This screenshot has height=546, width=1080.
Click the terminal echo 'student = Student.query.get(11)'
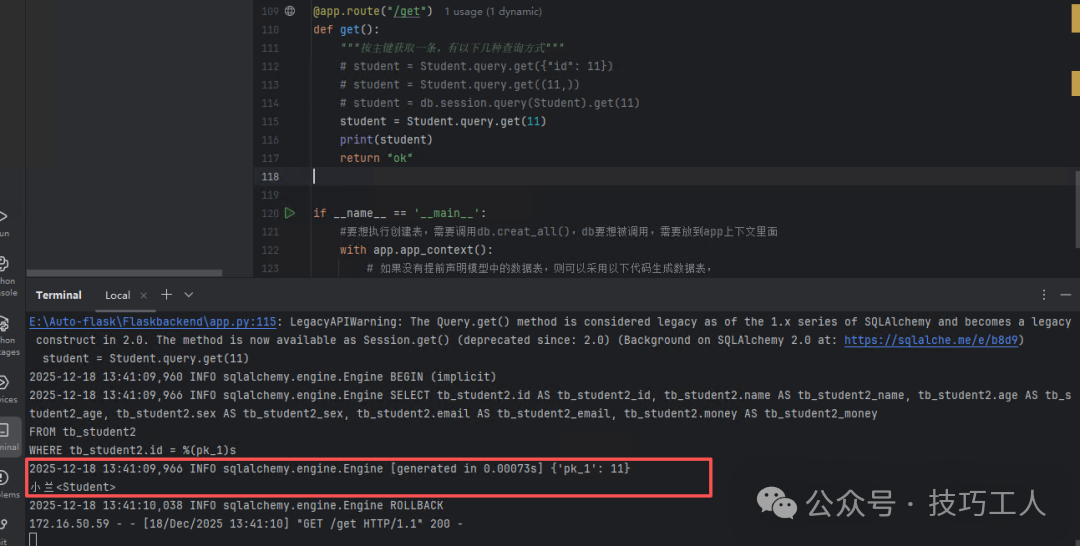(x=145, y=359)
